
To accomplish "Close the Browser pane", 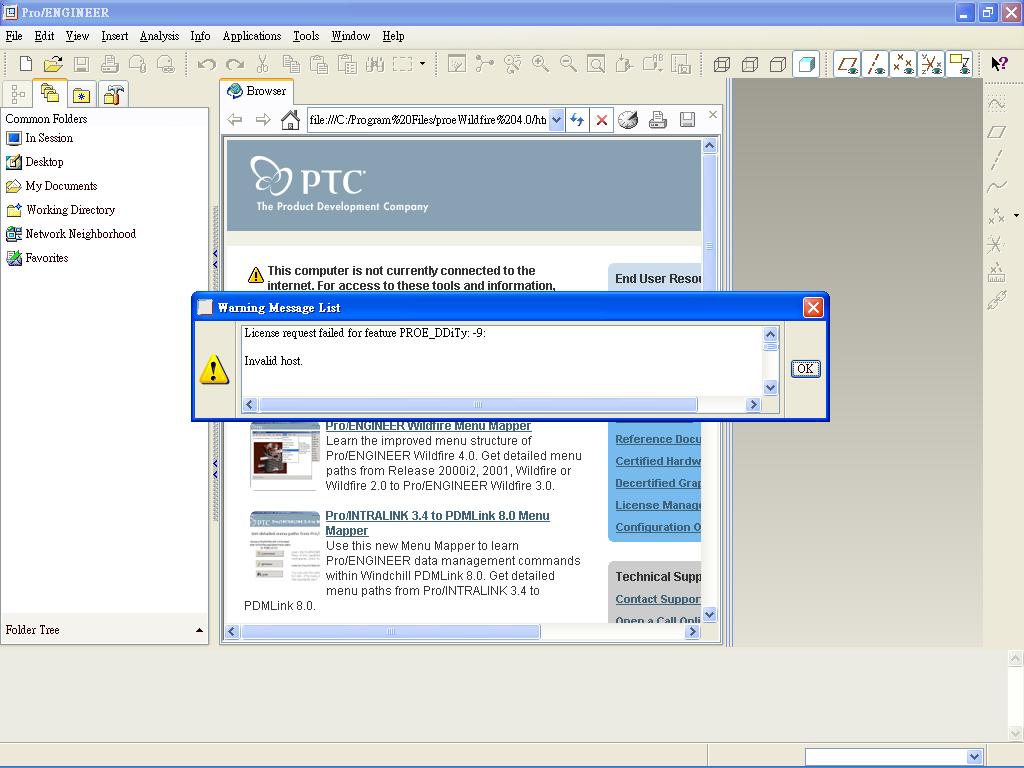I will (x=712, y=115).
